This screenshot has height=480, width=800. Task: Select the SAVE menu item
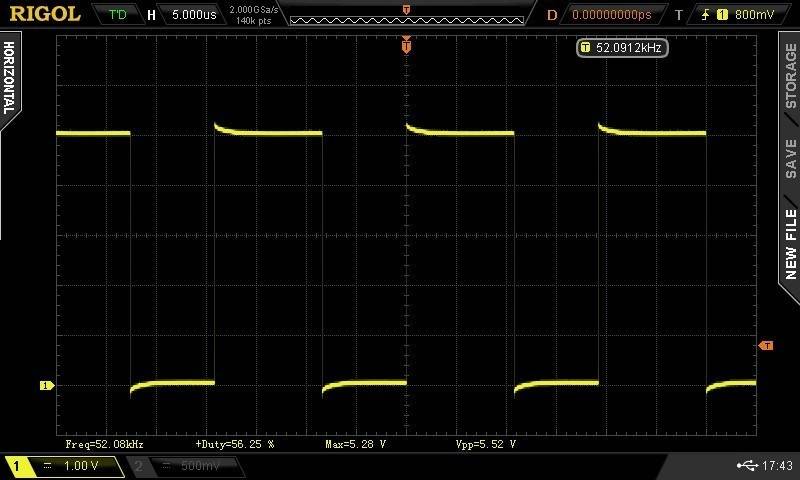point(790,158)
